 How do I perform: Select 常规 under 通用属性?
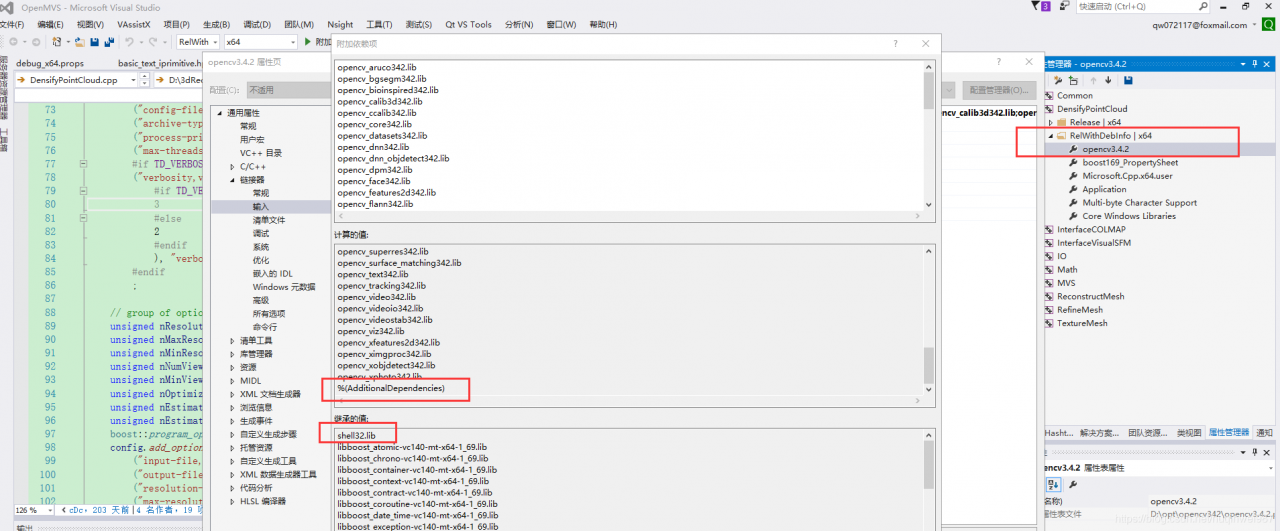[x=248, y=126]
